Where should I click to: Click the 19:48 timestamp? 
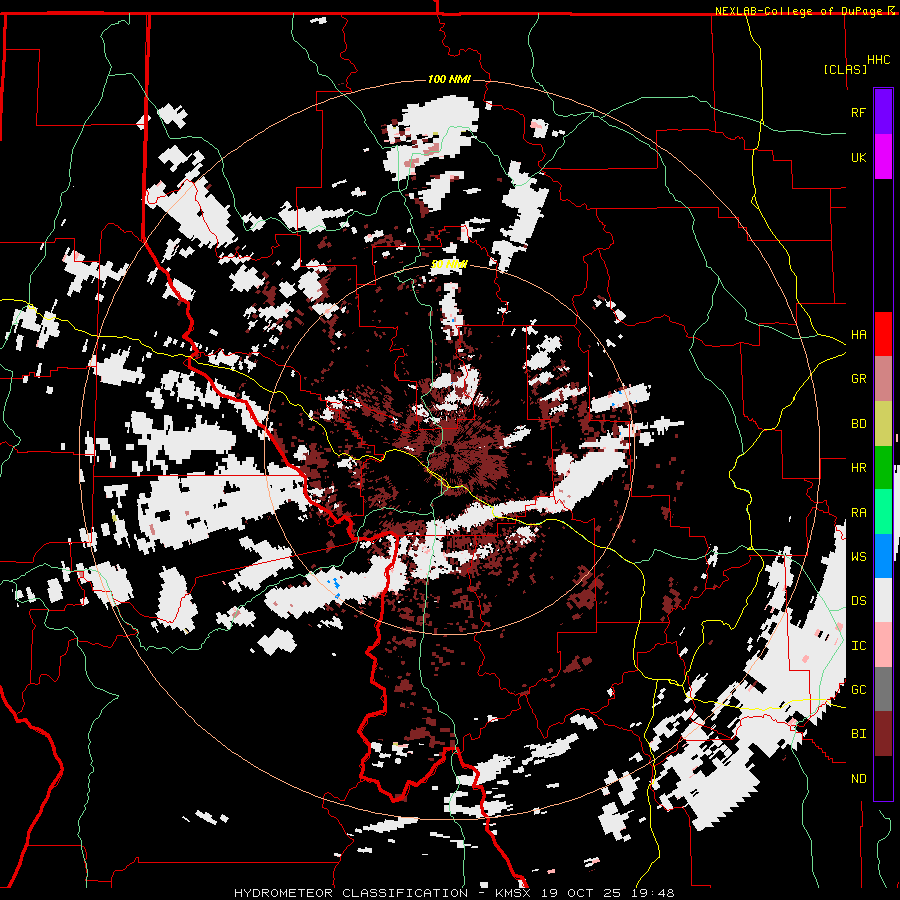click(x=655, y=893)
